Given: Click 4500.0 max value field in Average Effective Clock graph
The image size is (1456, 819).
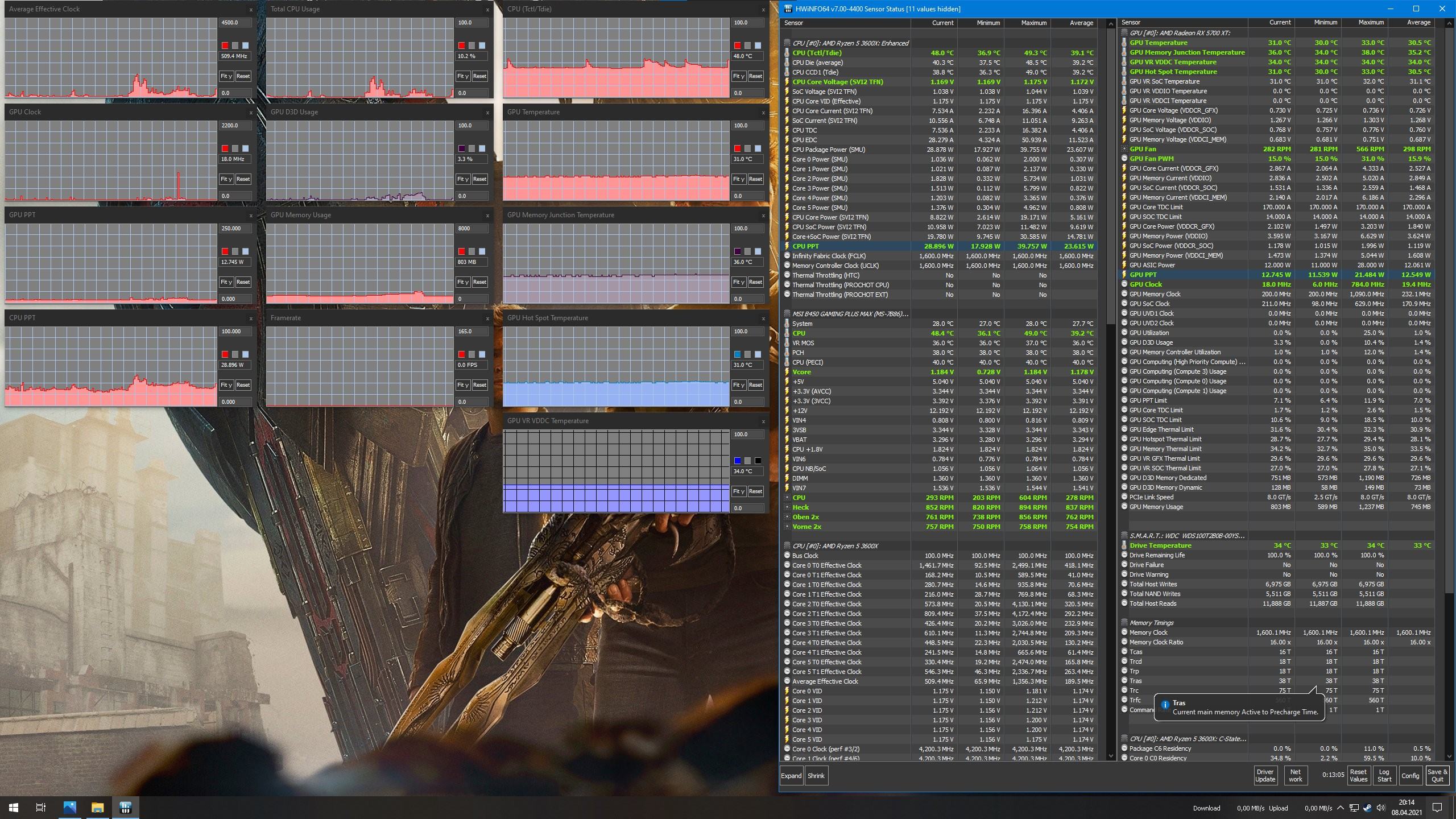Looking at the screenshot, I should 235,23.
